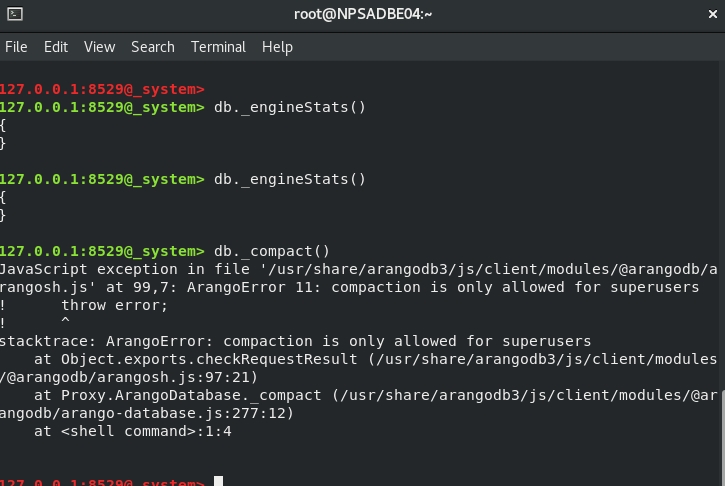Click the 'JavaScript exception in file' line

tap(359, 269)
